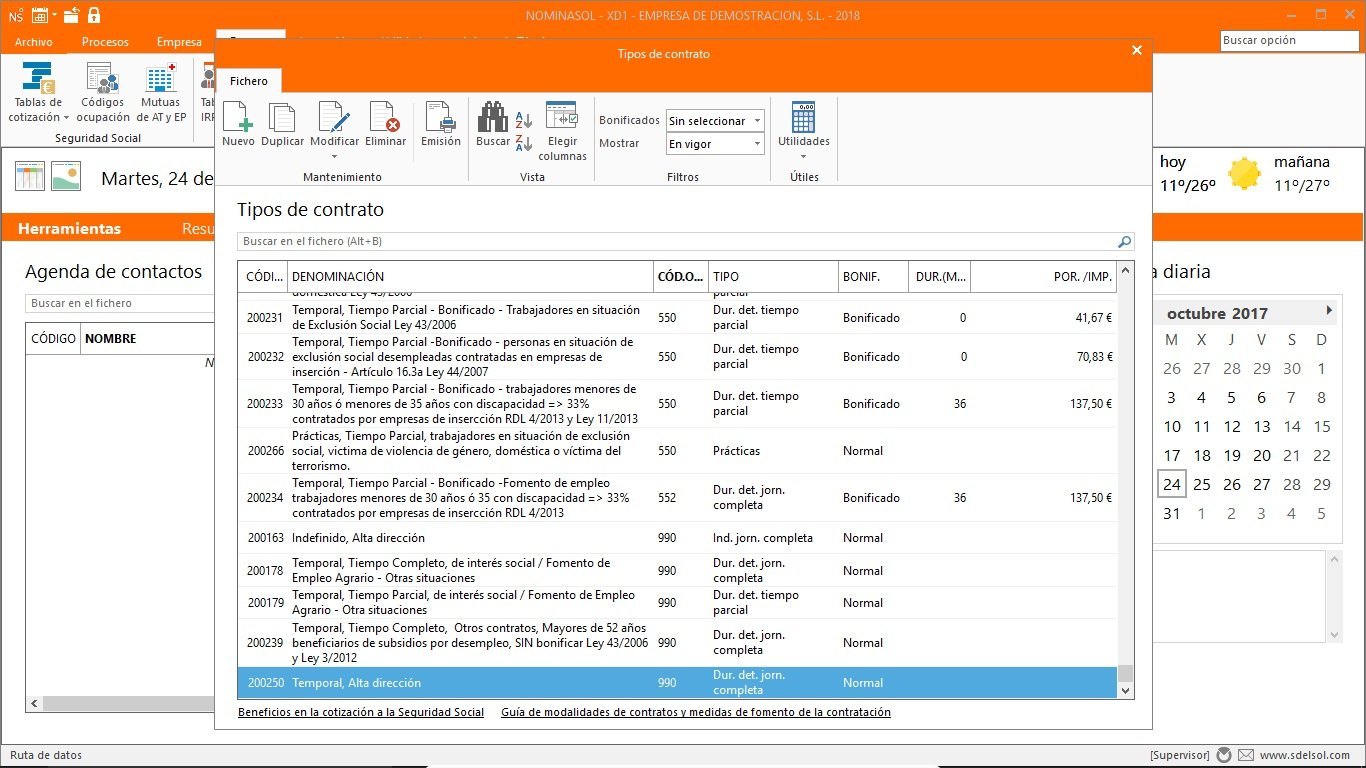
Task: Click the Buscar en el fichero (Alt+B) field
Action: pyautogui.click(x=677, y=242)
